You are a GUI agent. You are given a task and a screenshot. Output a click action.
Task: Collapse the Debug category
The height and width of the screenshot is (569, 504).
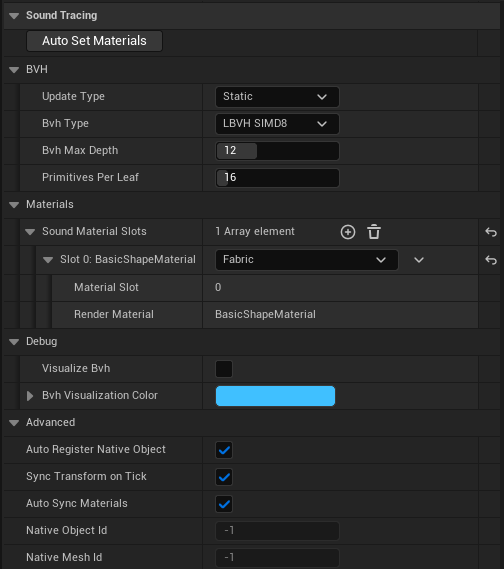[14, 342]
